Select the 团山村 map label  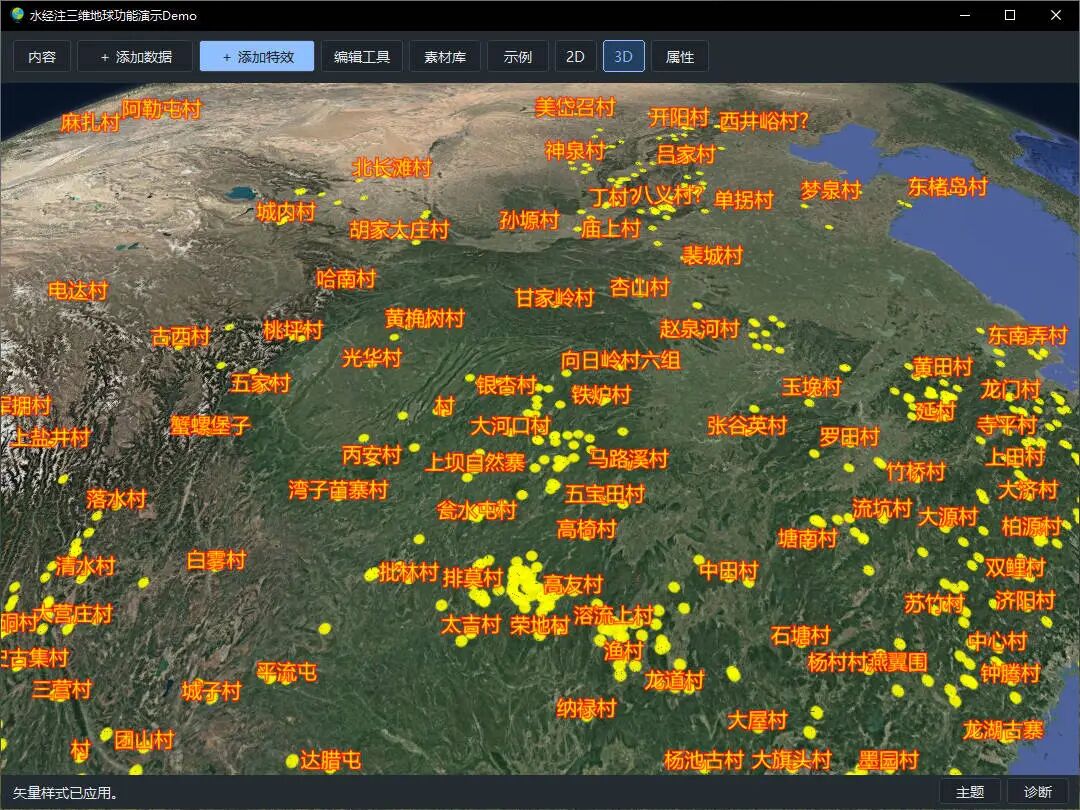[145, 740]
